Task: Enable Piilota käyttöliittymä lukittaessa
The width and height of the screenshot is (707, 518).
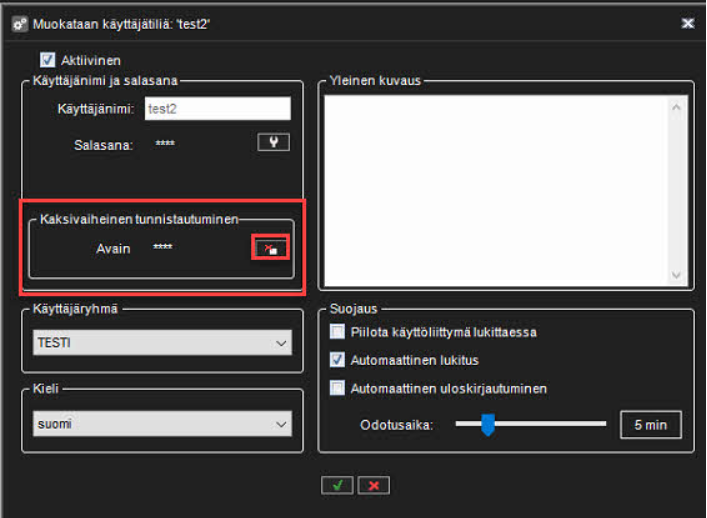Action: (x=337, y=332)
